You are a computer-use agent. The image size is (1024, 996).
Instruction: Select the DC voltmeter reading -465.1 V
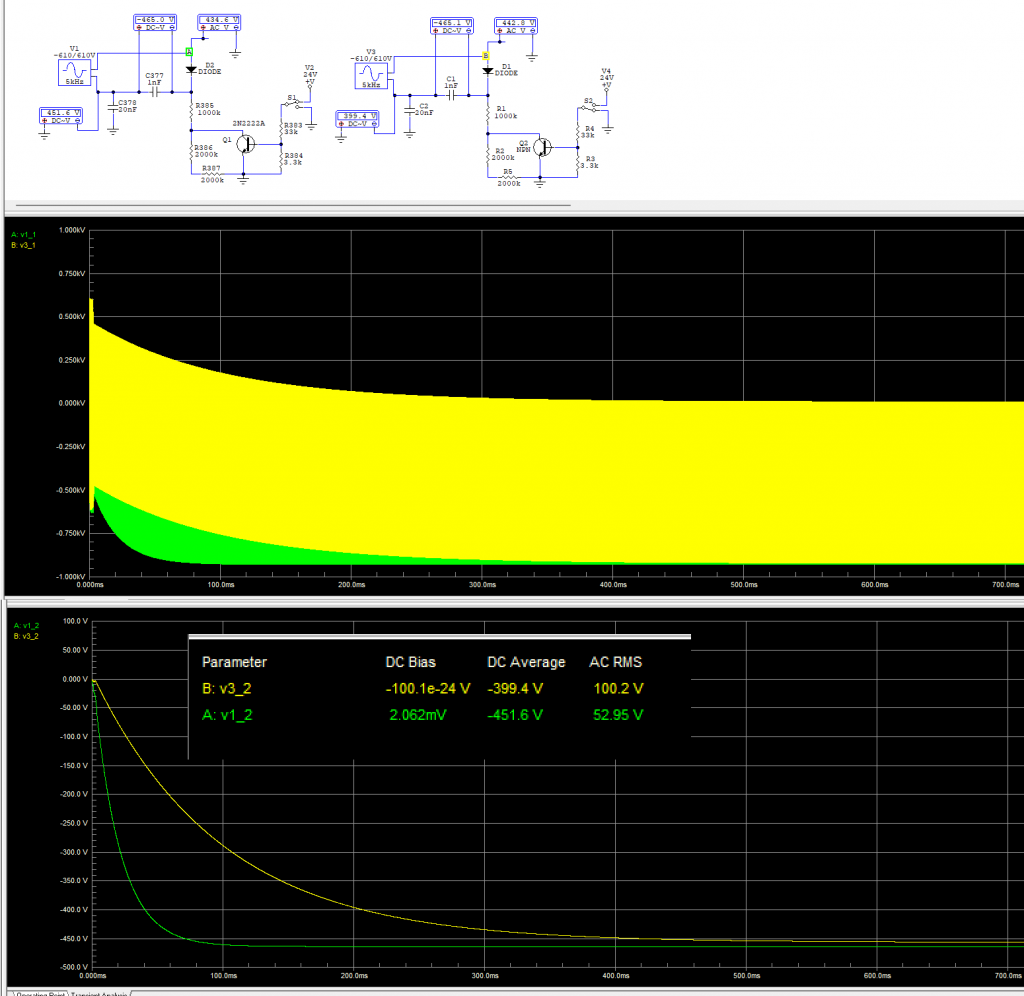(452, 27)
